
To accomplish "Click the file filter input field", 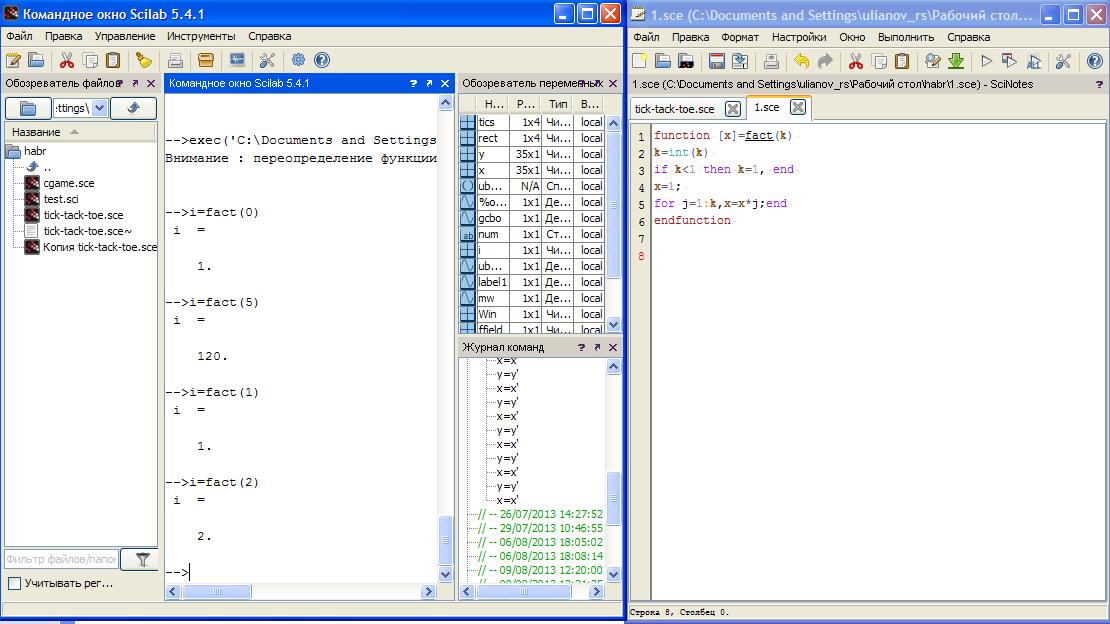I will tap(62, 560).
